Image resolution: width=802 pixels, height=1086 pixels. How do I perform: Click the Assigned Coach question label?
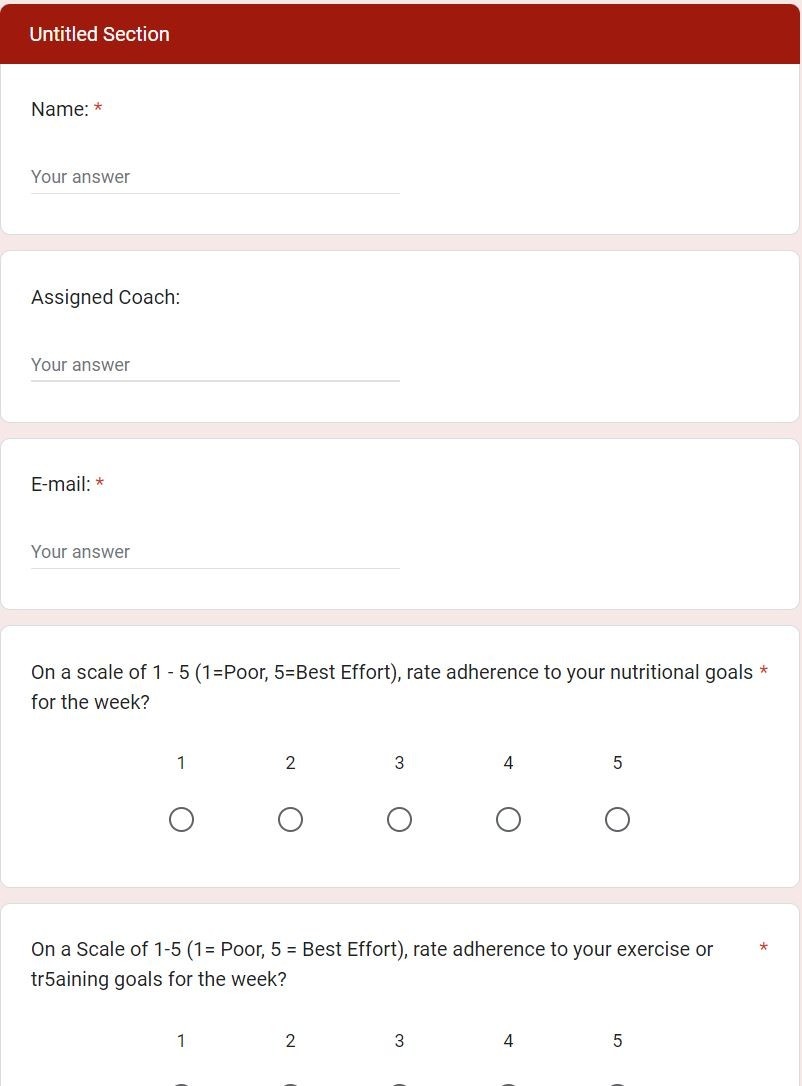point(105,297)
